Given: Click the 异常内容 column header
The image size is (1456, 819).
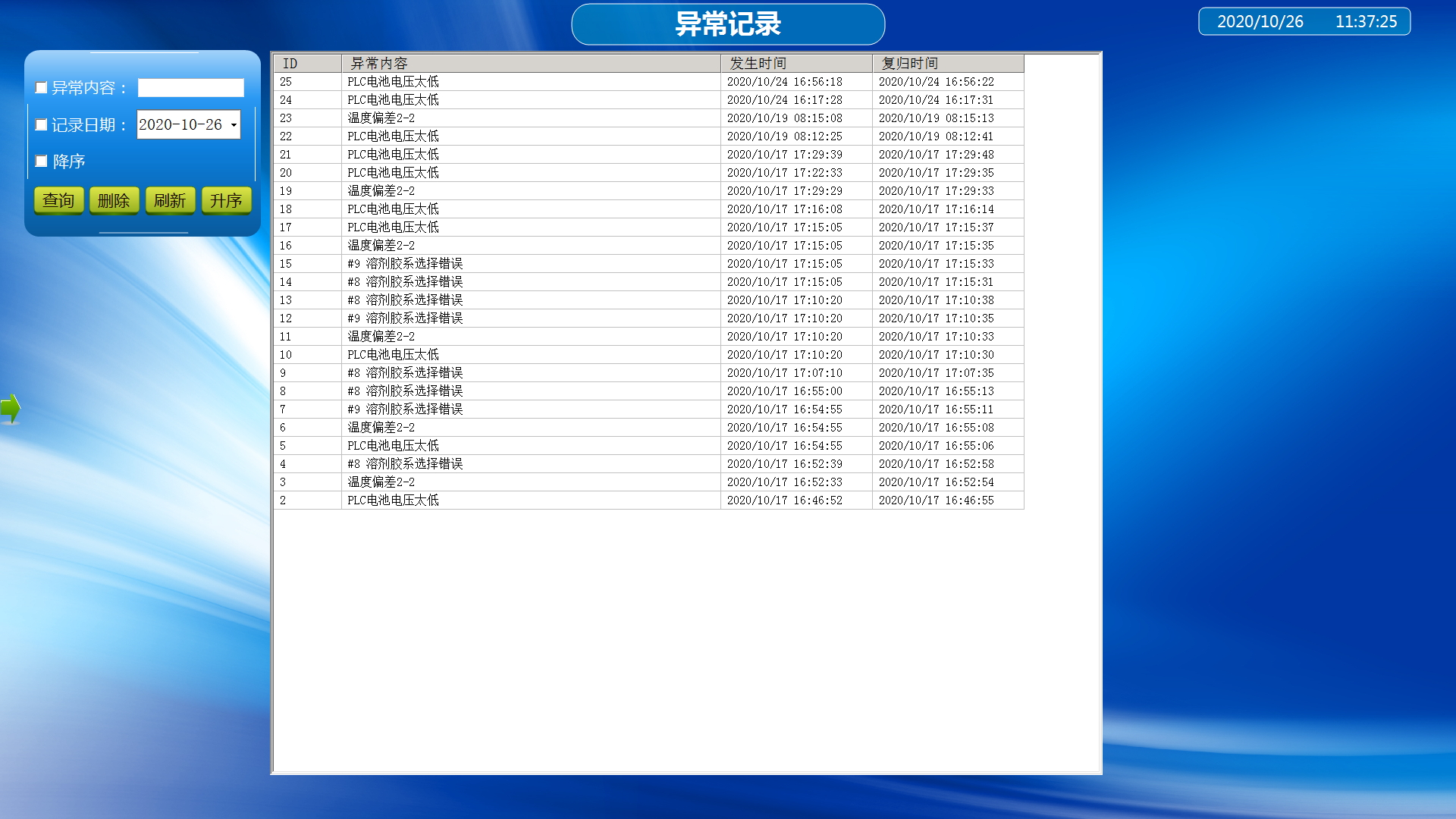Looking at the screenshot, I should [x=531, y=64].
